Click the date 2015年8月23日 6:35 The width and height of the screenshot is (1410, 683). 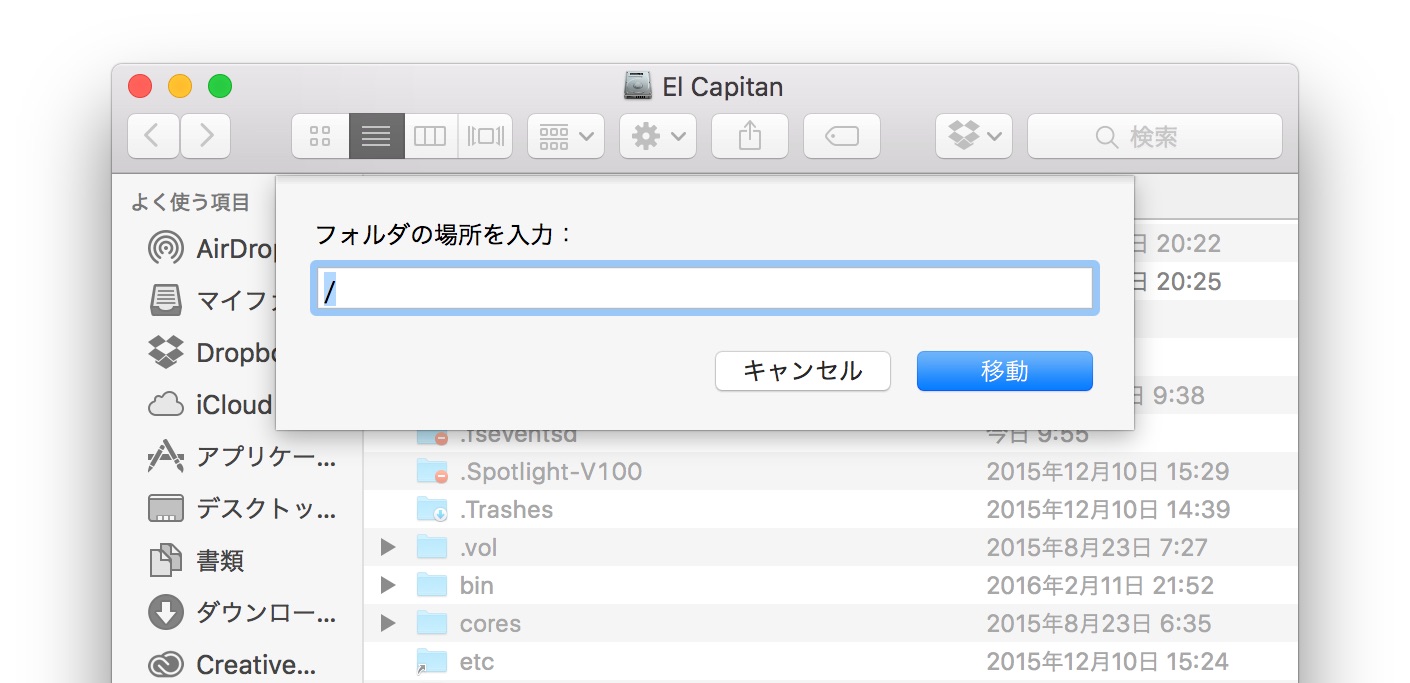(1099, 624)
